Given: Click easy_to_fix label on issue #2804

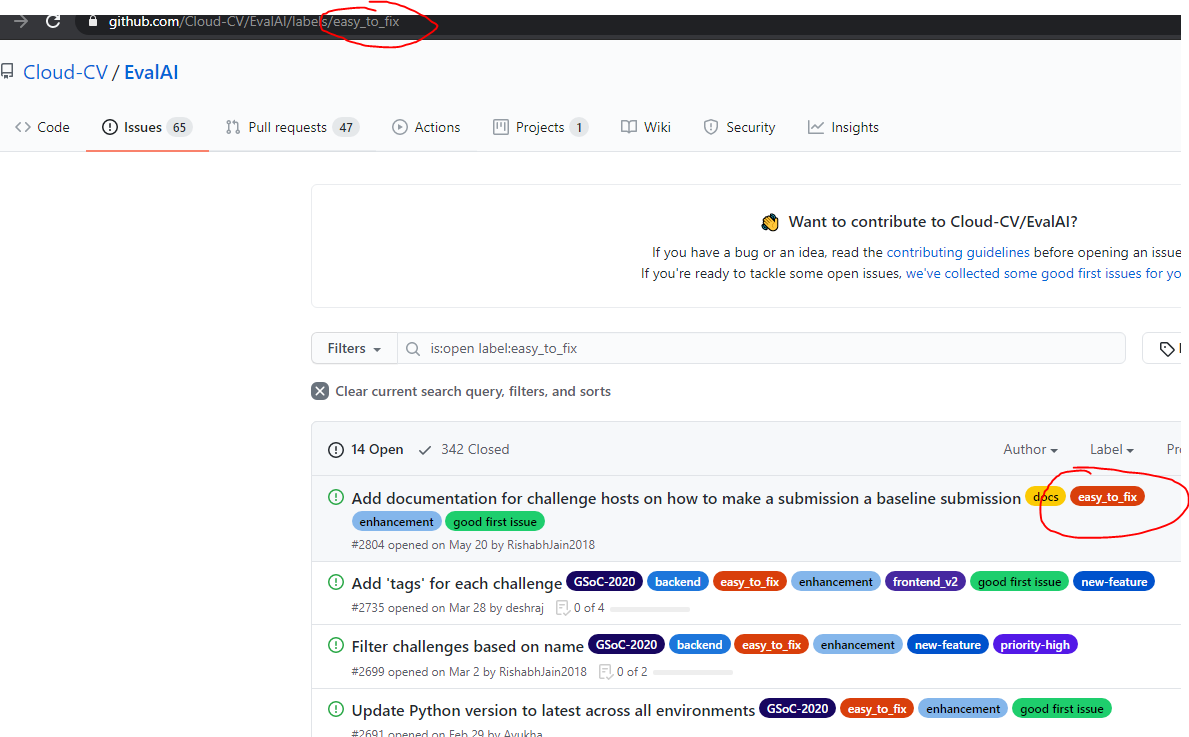Looking at the screenshot, I should [1107, 497].
